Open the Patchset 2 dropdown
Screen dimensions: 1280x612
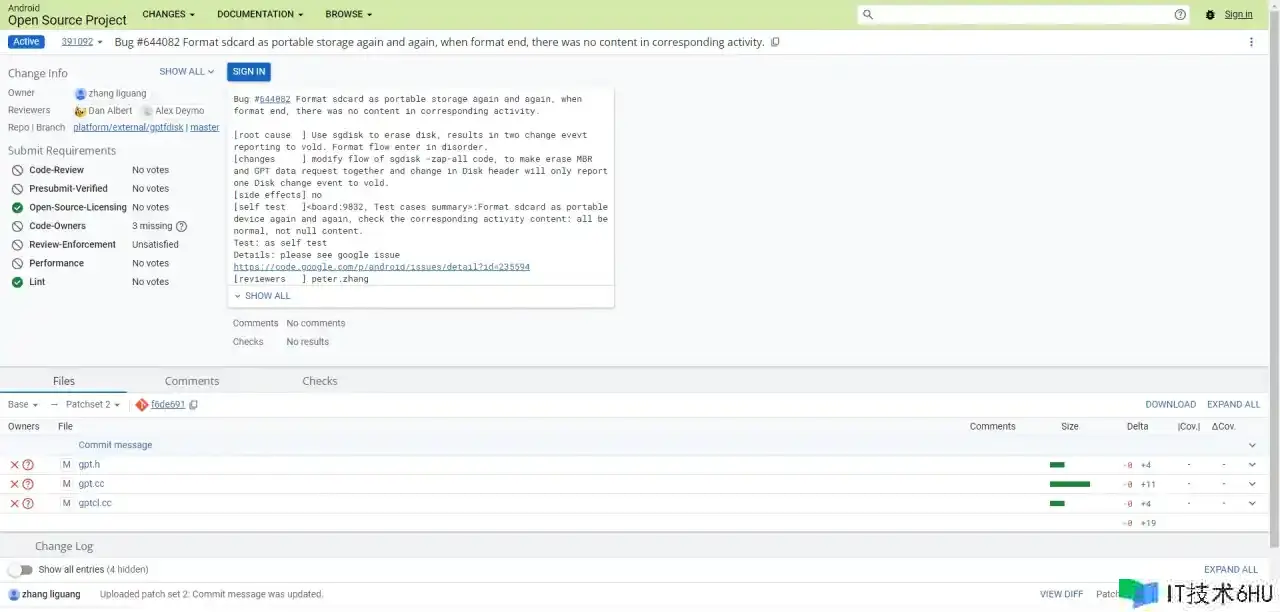coord(93,405)
